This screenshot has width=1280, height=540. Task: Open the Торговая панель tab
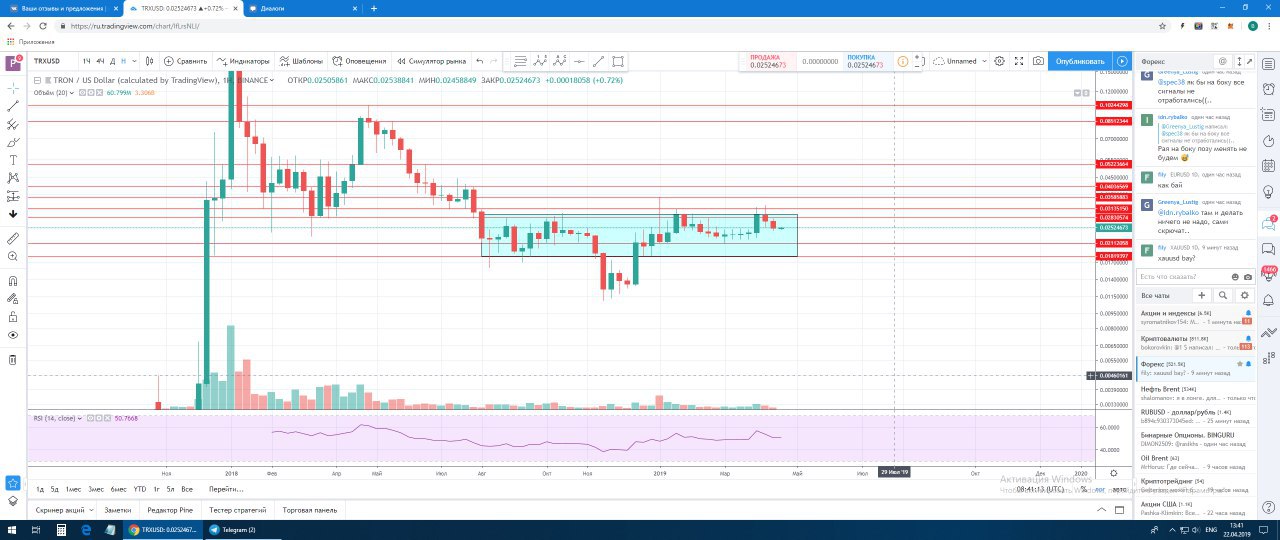tap(310, 510)
